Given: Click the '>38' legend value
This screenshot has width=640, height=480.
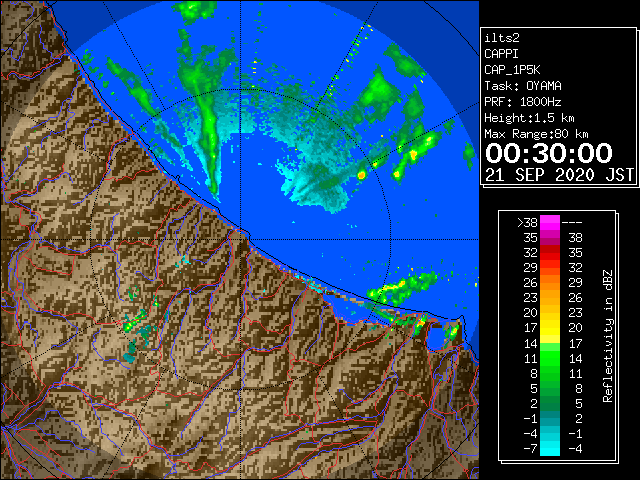Looking at the screenshot, I should (x=527, y=222).
